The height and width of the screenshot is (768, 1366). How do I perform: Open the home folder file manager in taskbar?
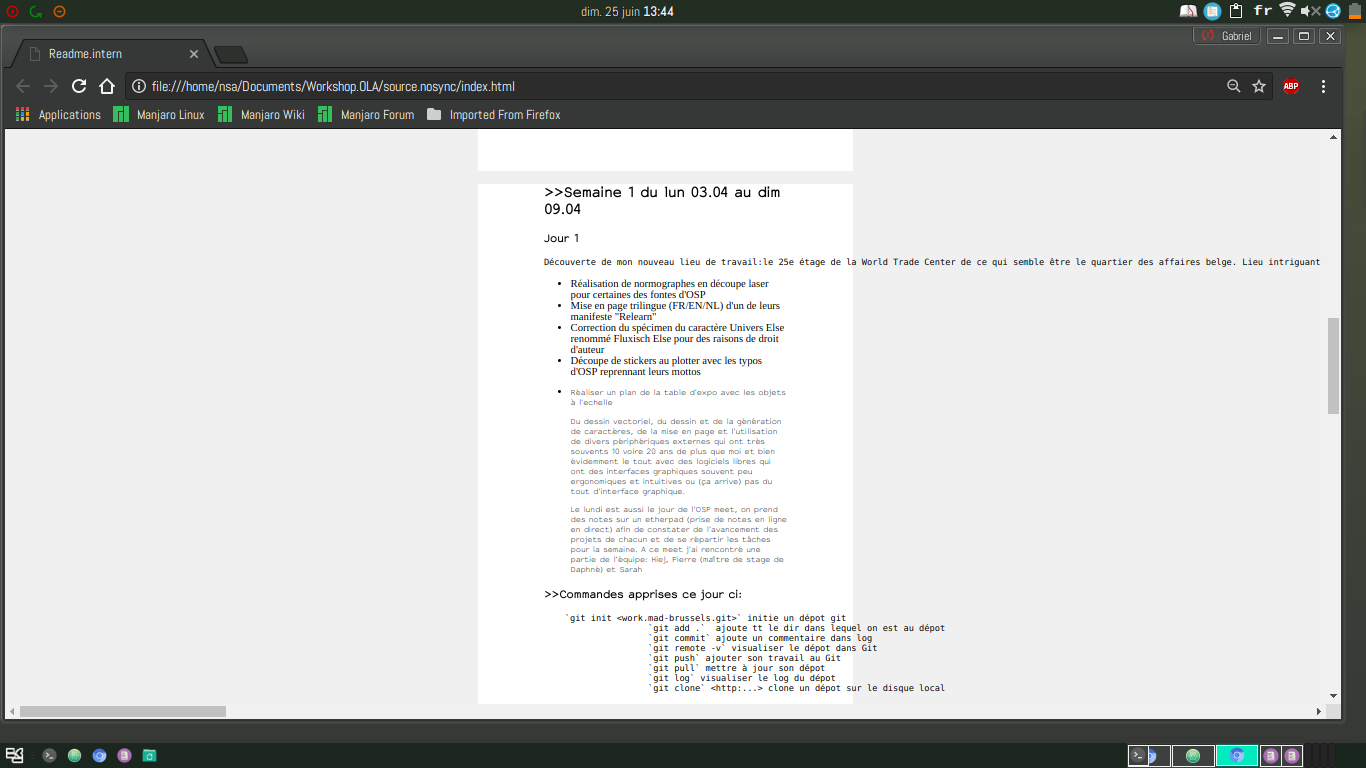coord(149,755)
